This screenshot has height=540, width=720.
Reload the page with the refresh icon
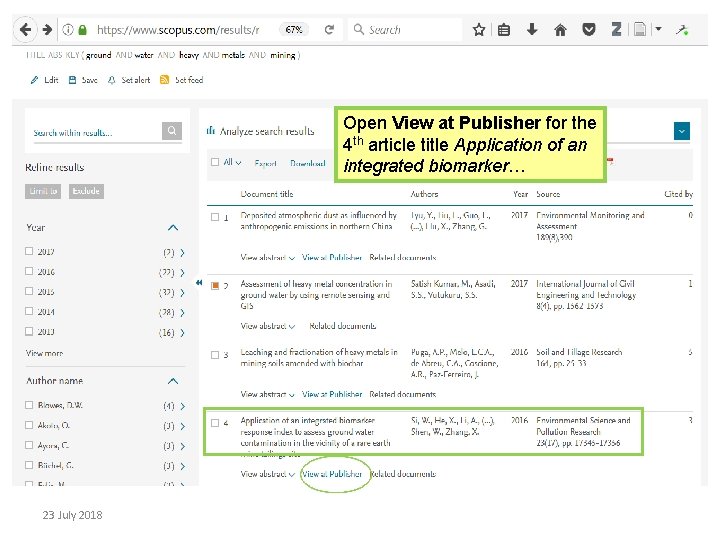[329, 30]
